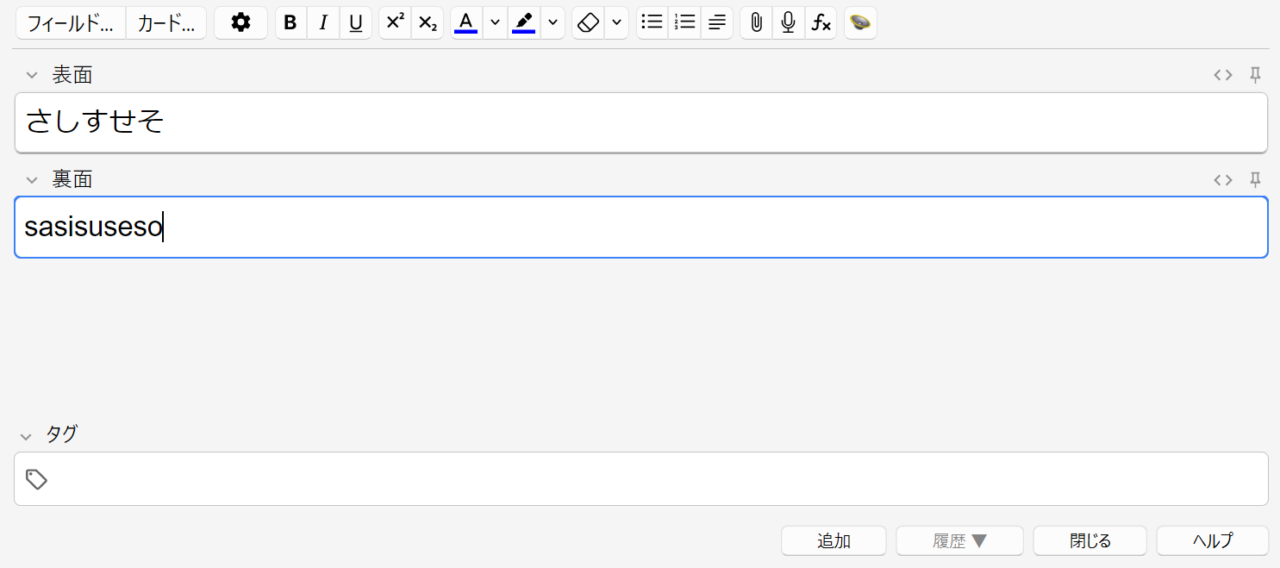Toggle the HTML editor for the 表面 field
This screenshot has height=568, width=1280.
[x=1222, y=75]
